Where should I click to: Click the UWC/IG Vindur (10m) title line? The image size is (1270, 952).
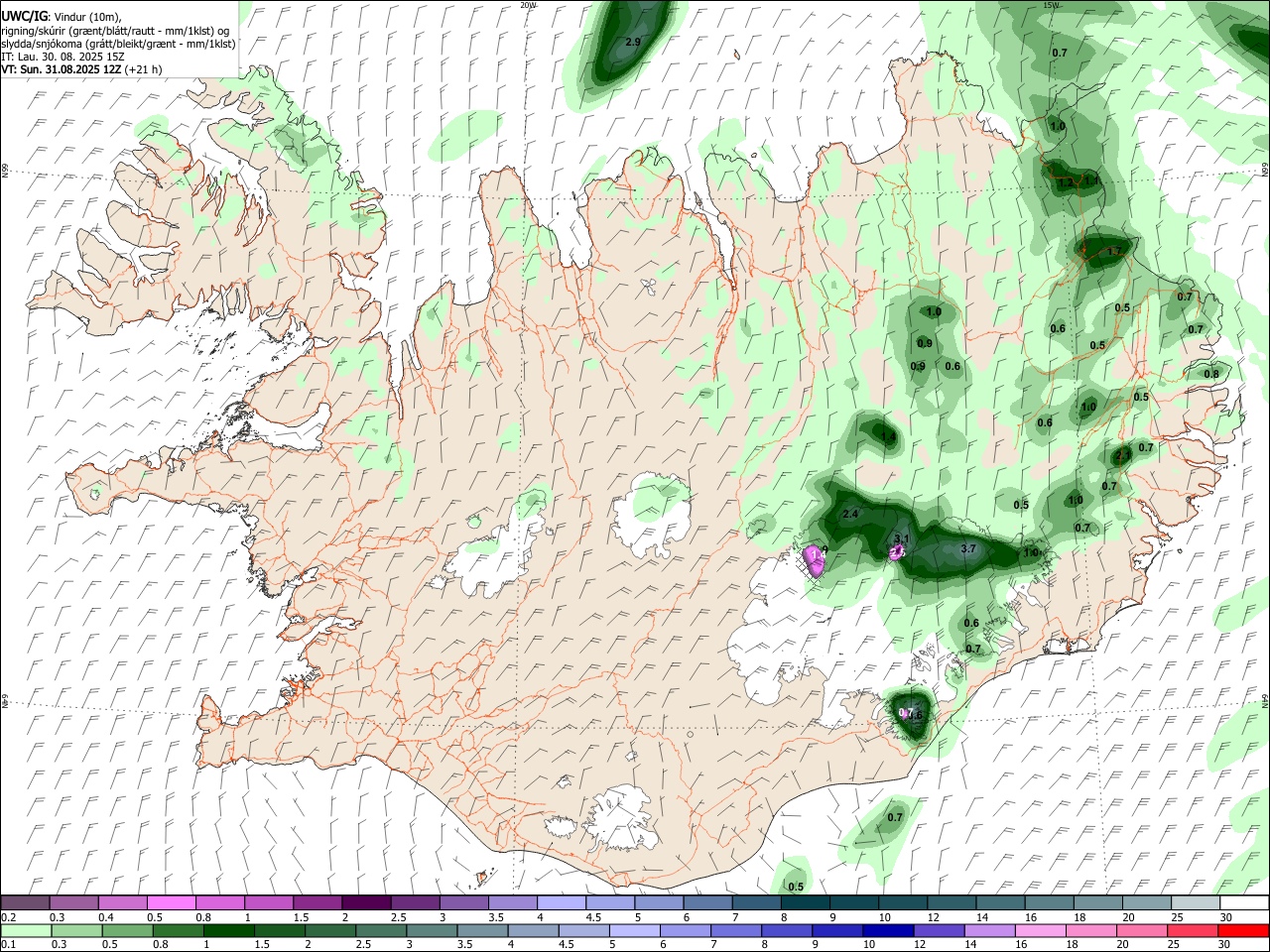(62, 17)
